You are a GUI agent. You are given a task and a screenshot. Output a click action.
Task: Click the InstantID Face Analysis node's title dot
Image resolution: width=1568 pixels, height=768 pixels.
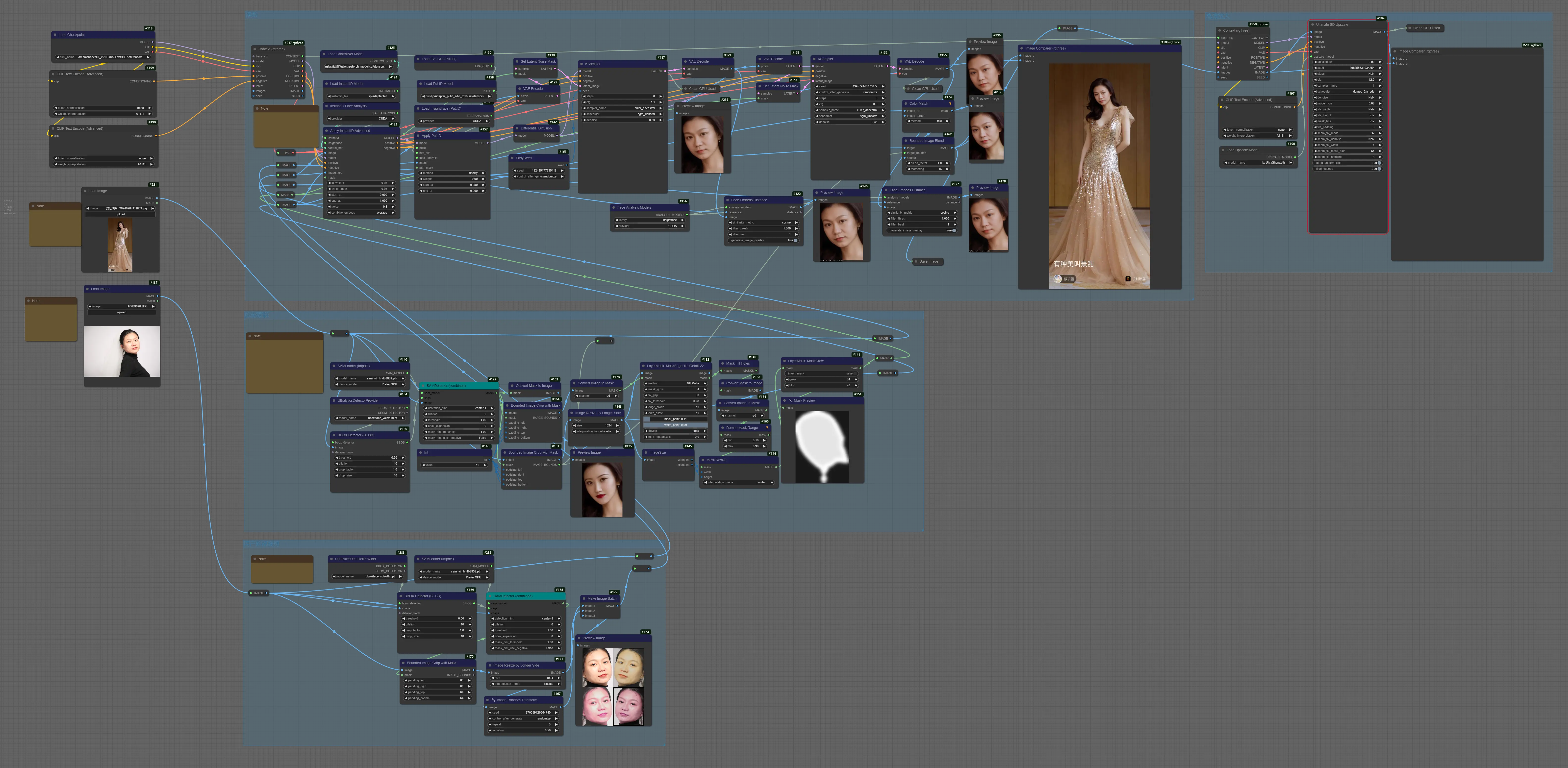pyautogui.click(x=326, y=106)
